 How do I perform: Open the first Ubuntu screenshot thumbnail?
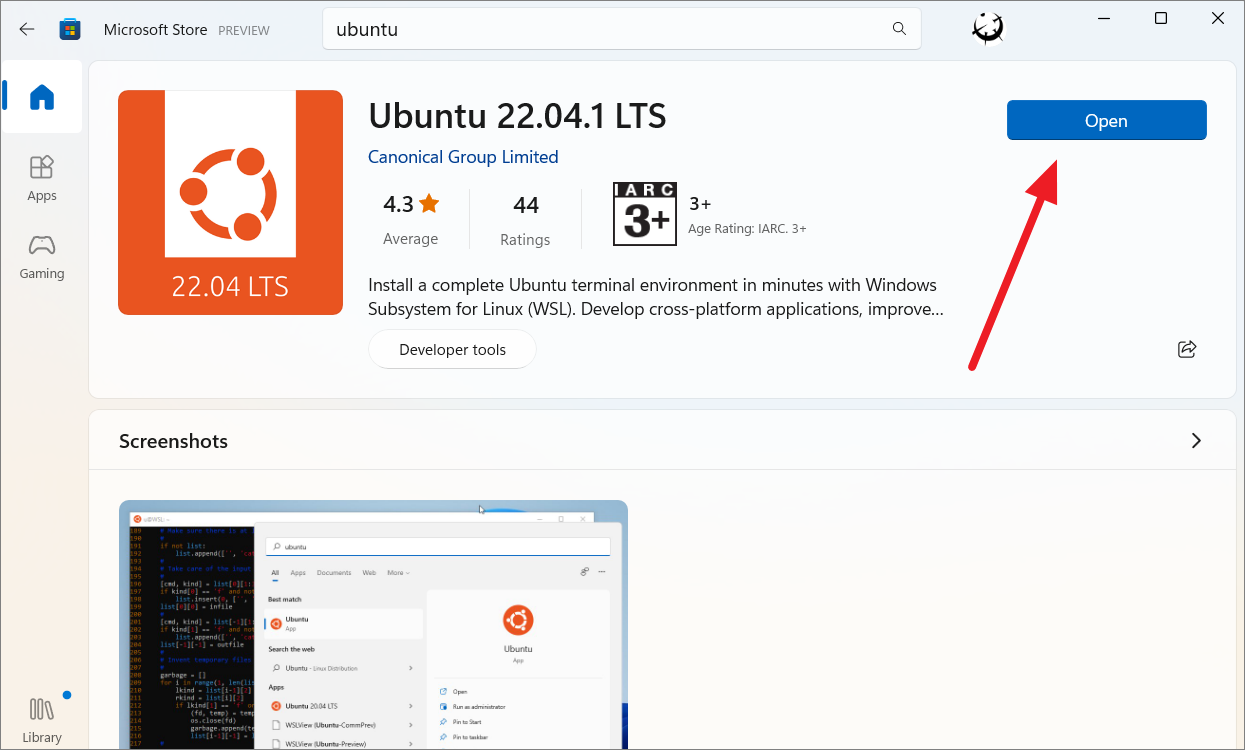(373, 624)
